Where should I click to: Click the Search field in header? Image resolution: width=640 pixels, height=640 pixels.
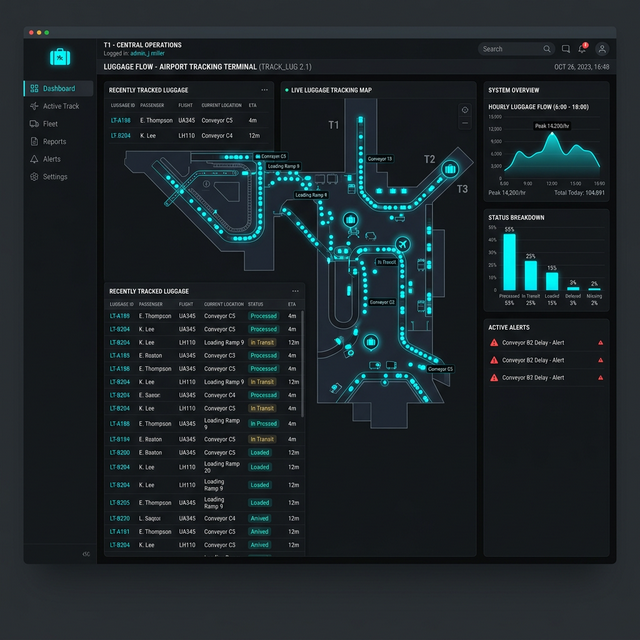[512, 49]
